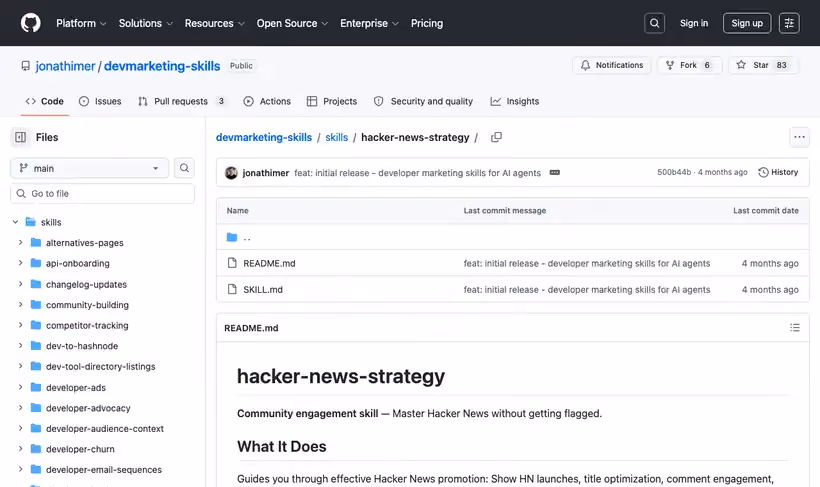Screen dimensions: 820x487
Task: Select developer-churn in file tree
Action: point(80,449)
